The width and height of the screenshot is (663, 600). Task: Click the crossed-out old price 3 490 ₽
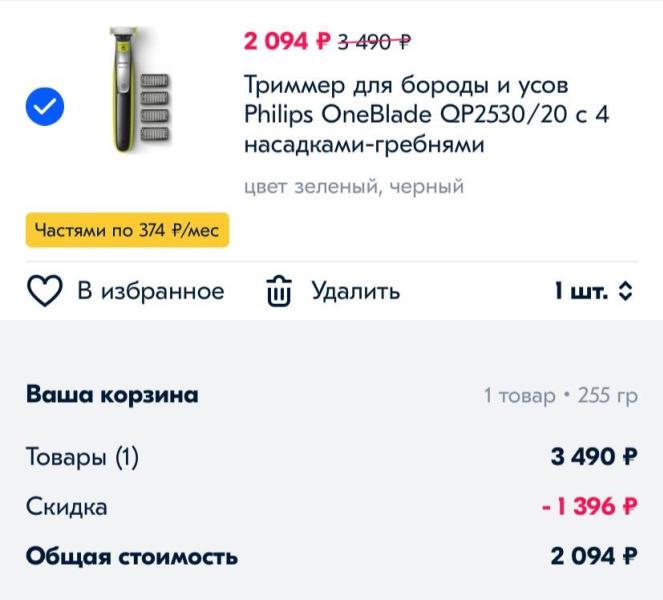coord(376,42)
